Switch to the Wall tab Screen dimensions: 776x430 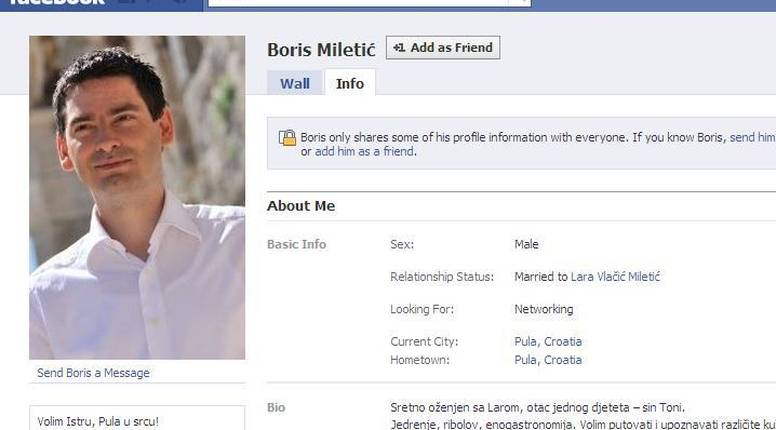pyautogui.click(x=295, y=84)
